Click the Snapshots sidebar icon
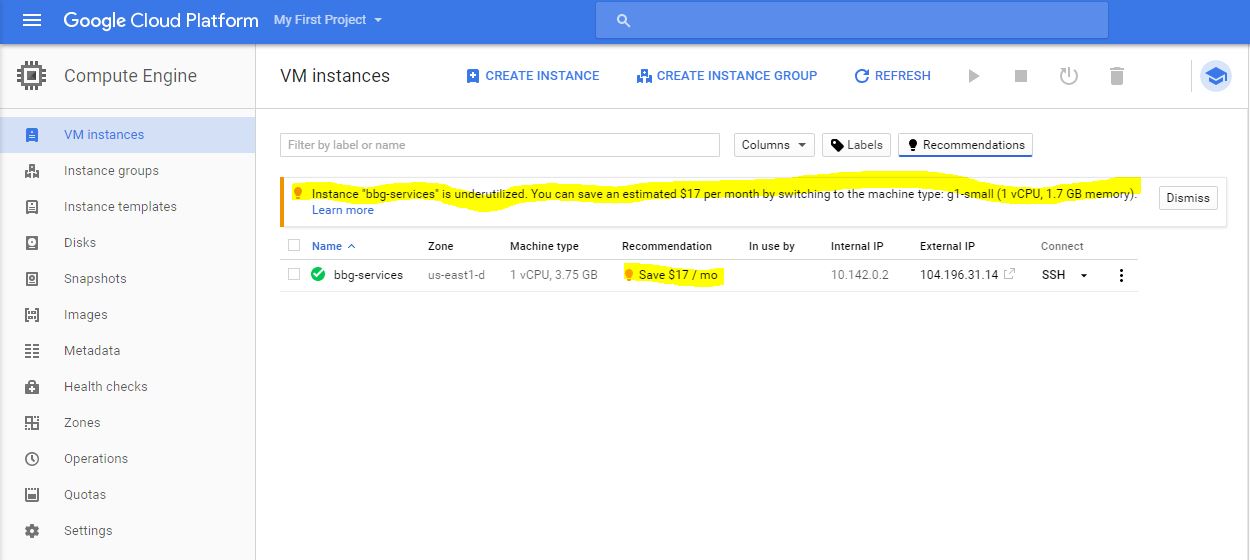The image size is (1250, 560). click(32, 279)
